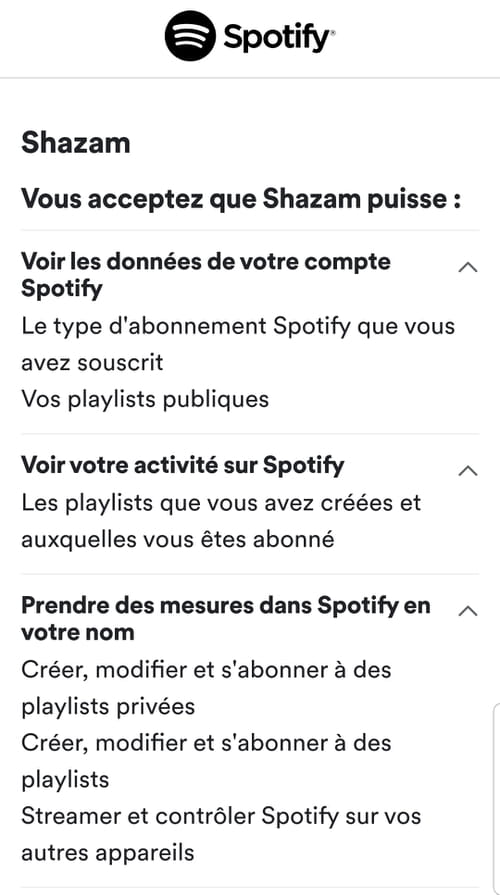Click the 'Vos playlists publiques' item
The height and width of the screenshot is (895, 500).
pyautogui.click(x=145, y=399)
